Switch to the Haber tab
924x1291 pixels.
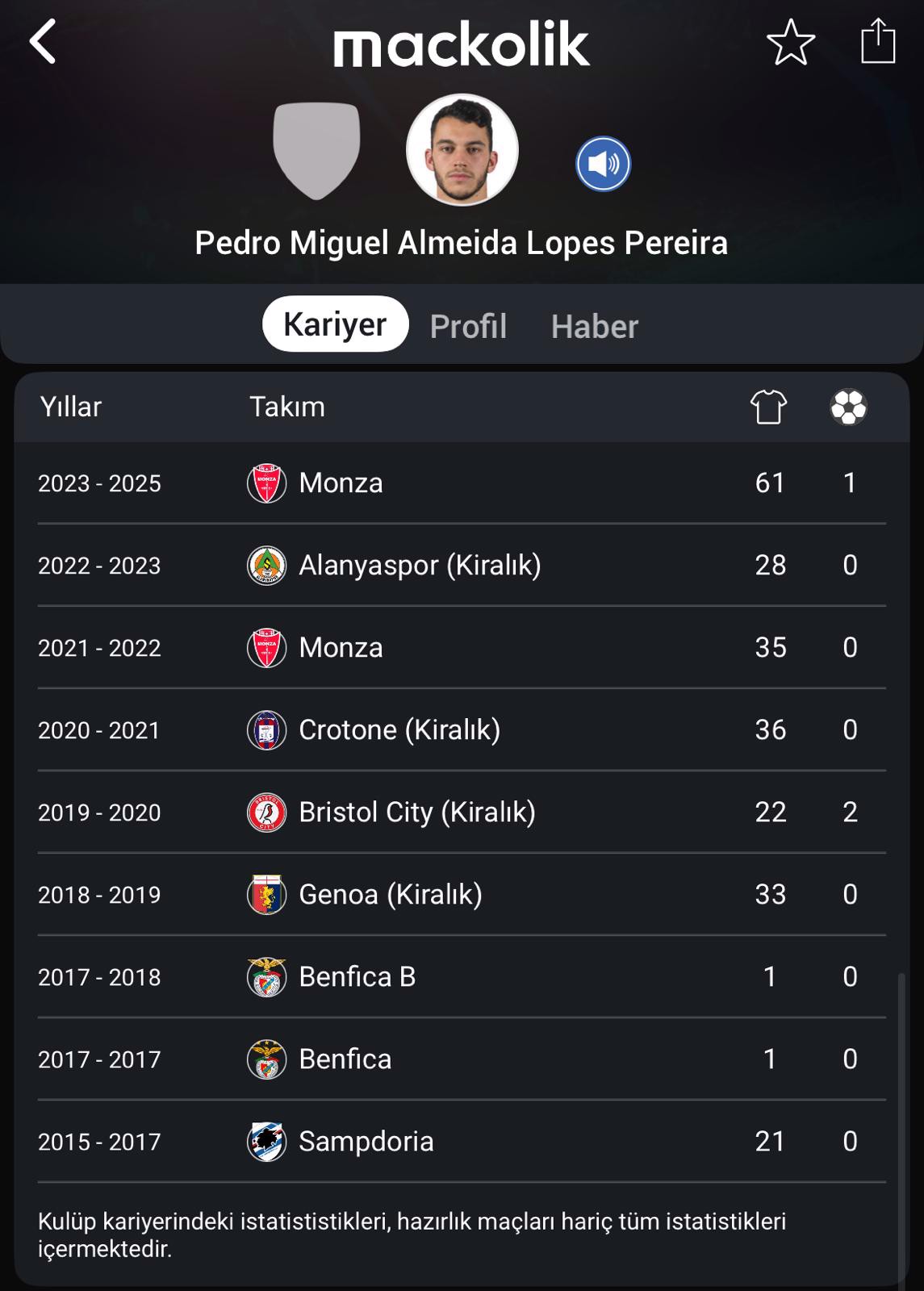click(x=595, y=327)
